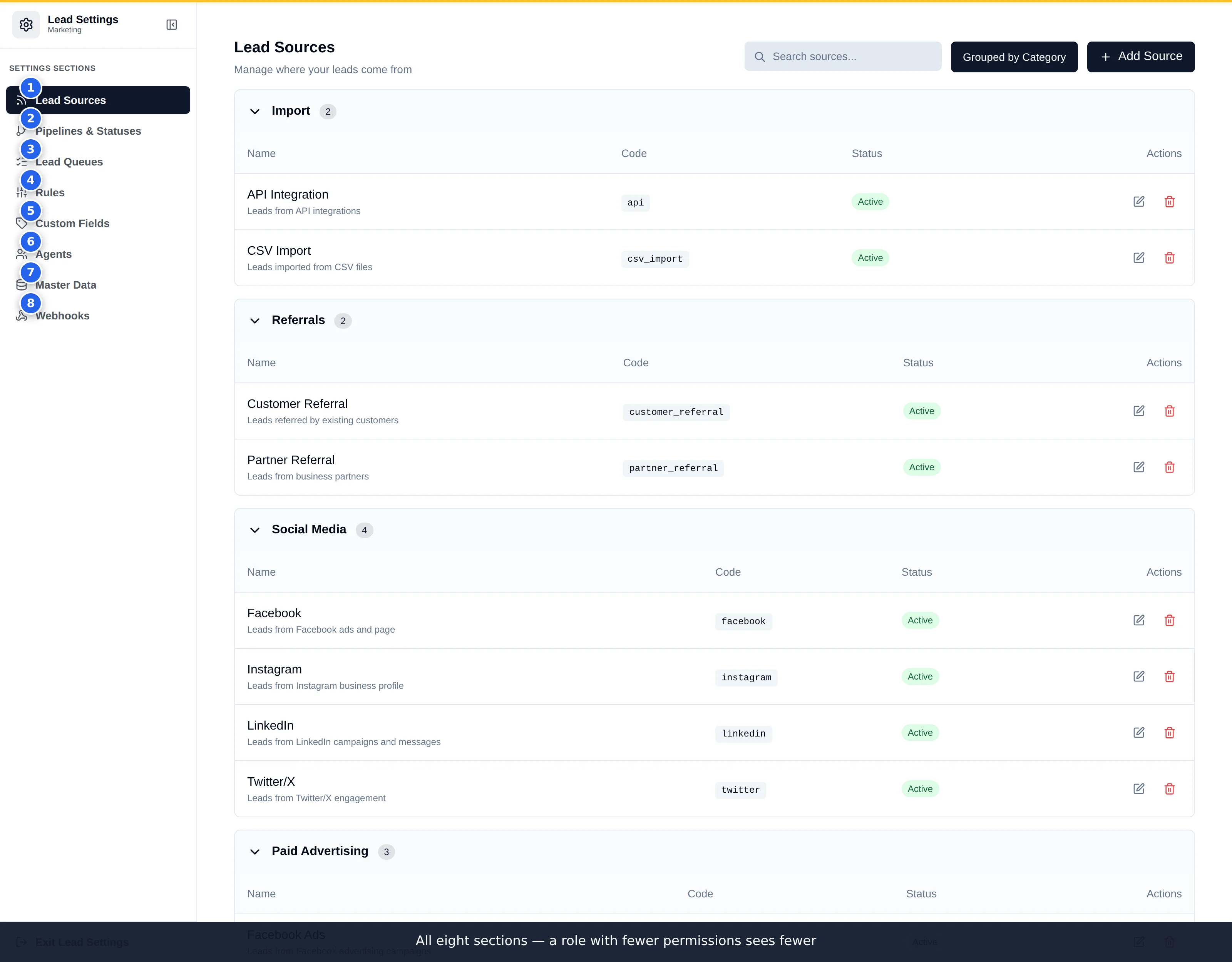Open Pipelines & Statuses section
This screenshot has height=962, width=1232.
point(98,131)
